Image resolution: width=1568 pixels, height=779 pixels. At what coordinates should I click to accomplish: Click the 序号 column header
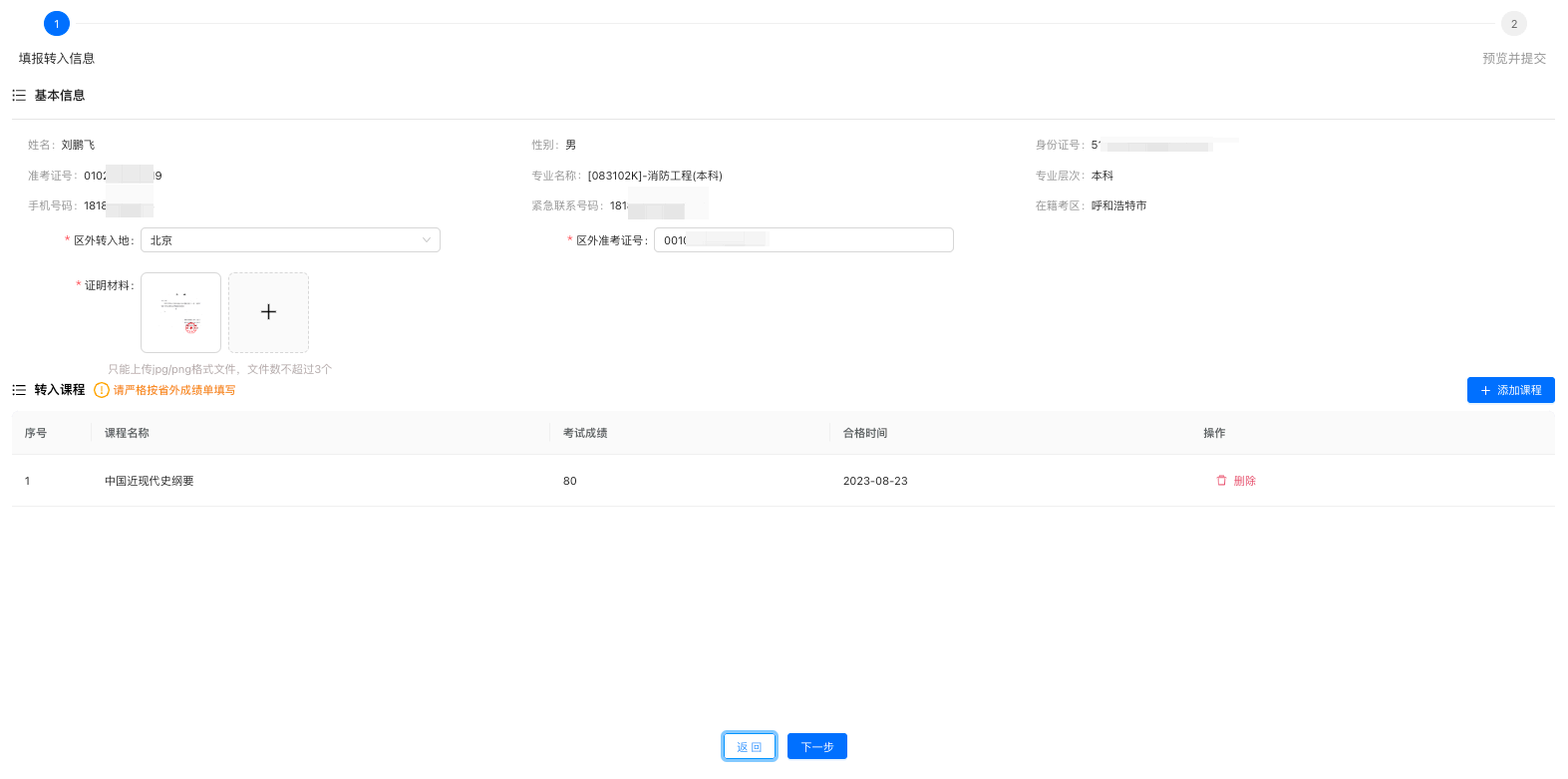coord(36,433)
